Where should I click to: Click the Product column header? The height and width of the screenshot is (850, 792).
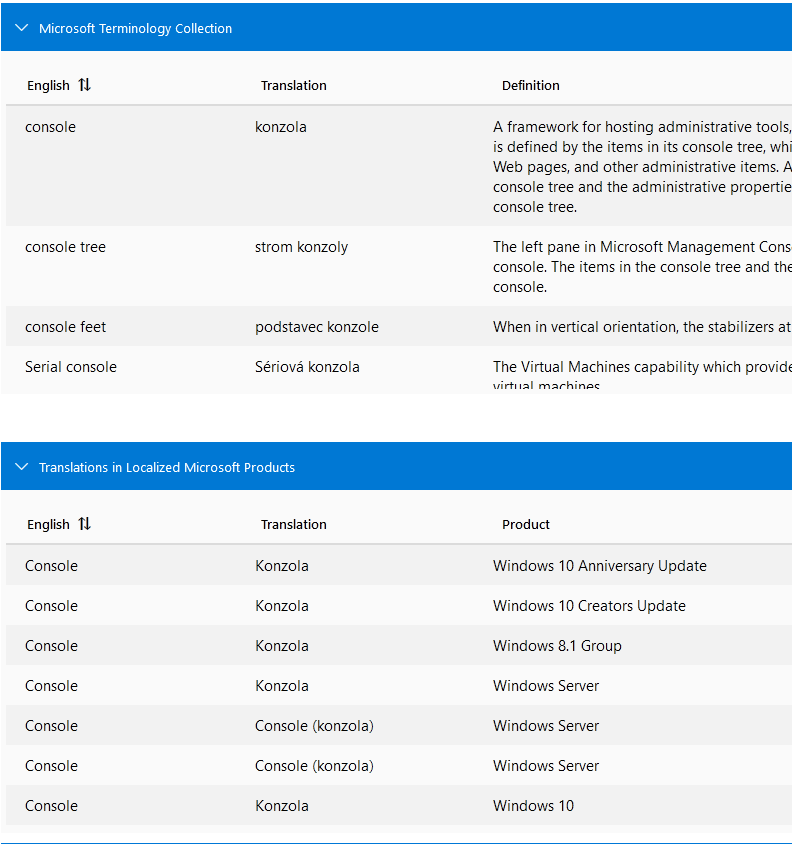(525, 525)
